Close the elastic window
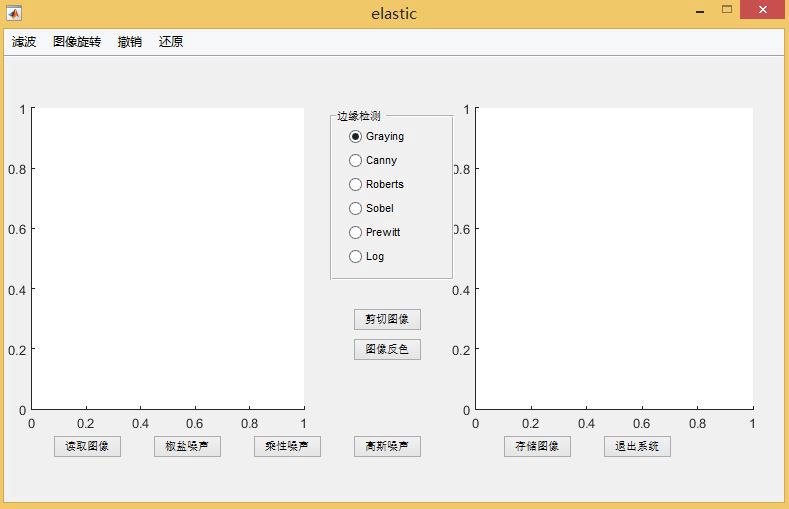Viewport: 789px width, 509px height. (762, 10)
